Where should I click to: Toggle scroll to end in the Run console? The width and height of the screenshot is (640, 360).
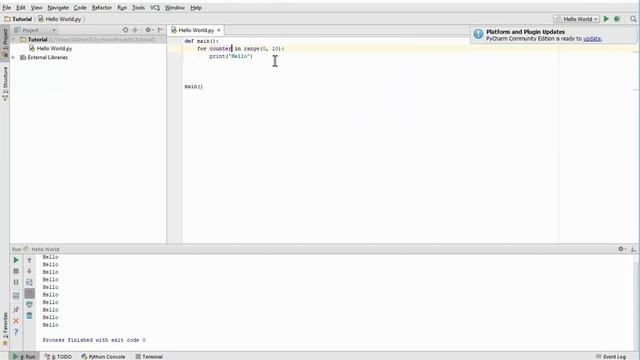tap(29, 293)
